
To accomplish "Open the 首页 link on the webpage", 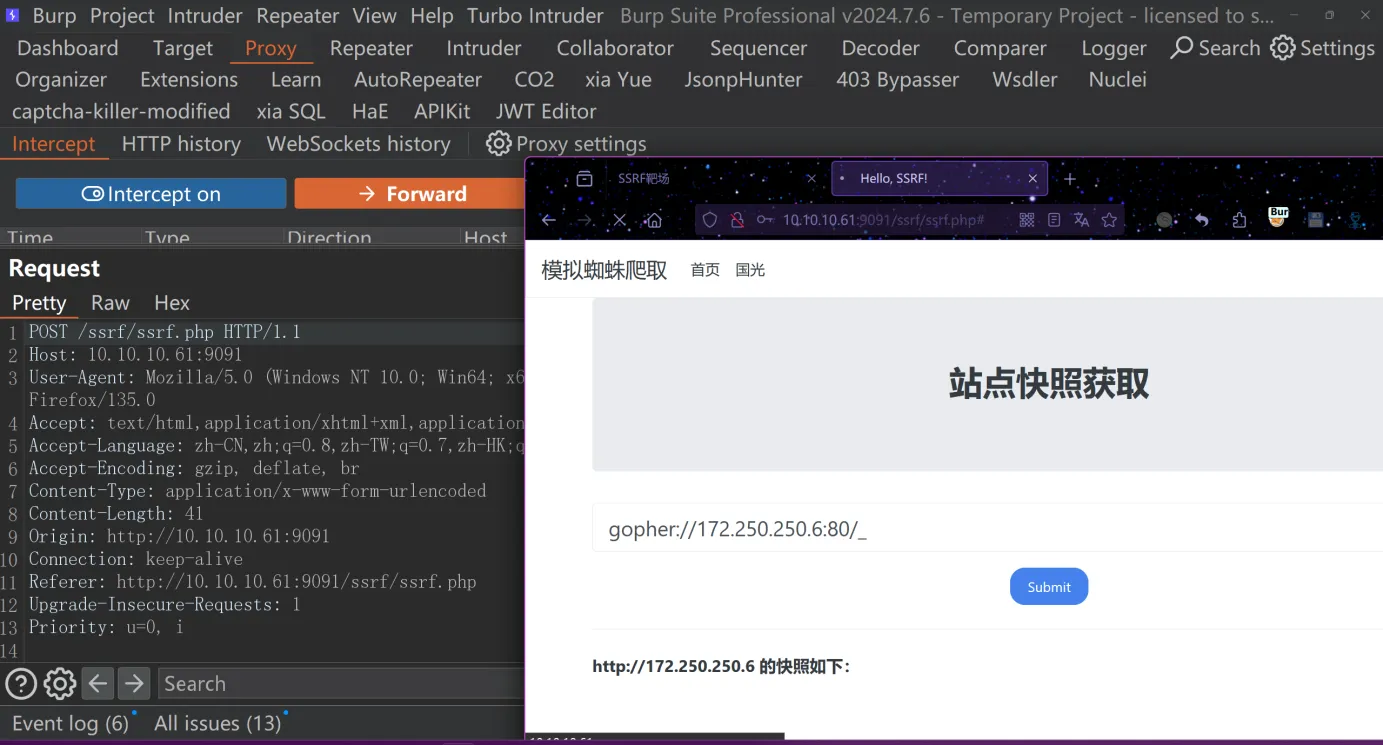I will [705, 270].
